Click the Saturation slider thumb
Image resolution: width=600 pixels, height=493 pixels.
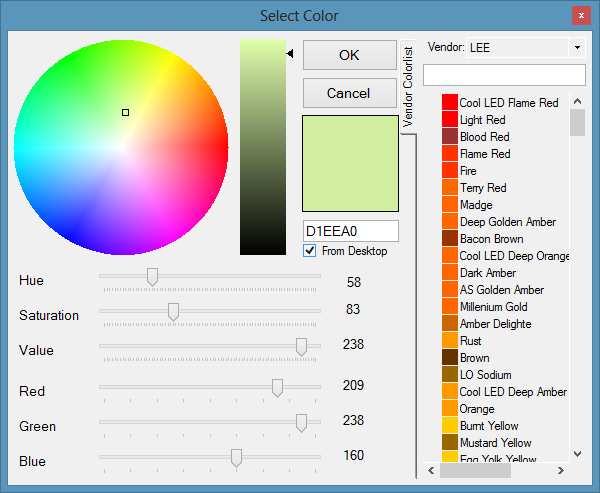[x=173, y=312]
